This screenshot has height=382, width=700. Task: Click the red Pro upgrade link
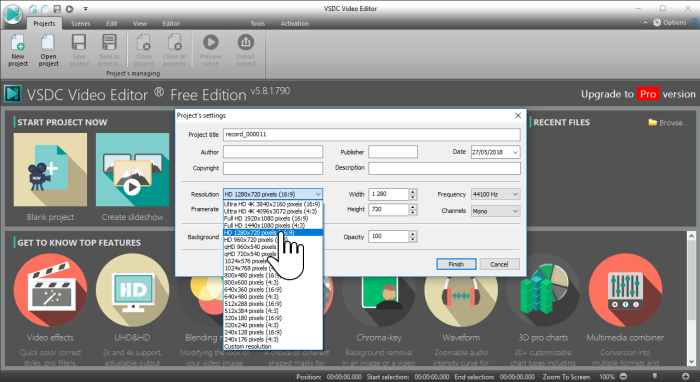(x=648, y=94)
